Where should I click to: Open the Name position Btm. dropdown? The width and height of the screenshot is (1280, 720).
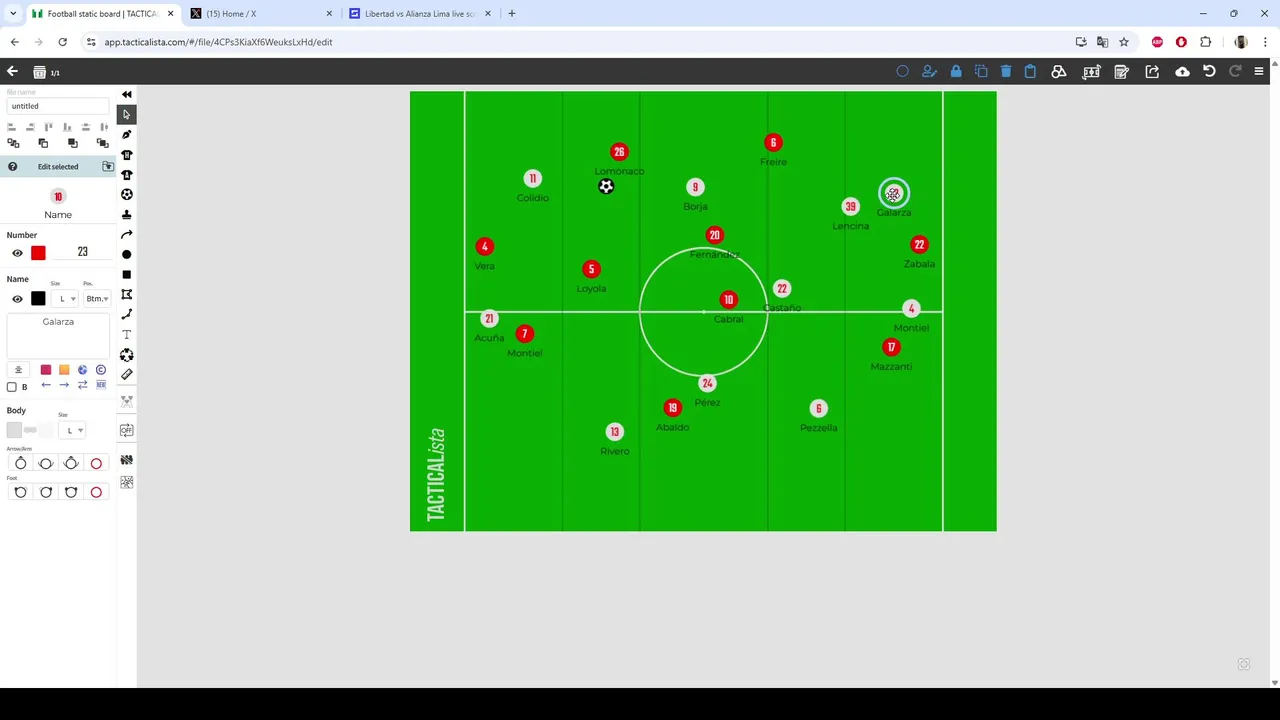coord(97,299)
